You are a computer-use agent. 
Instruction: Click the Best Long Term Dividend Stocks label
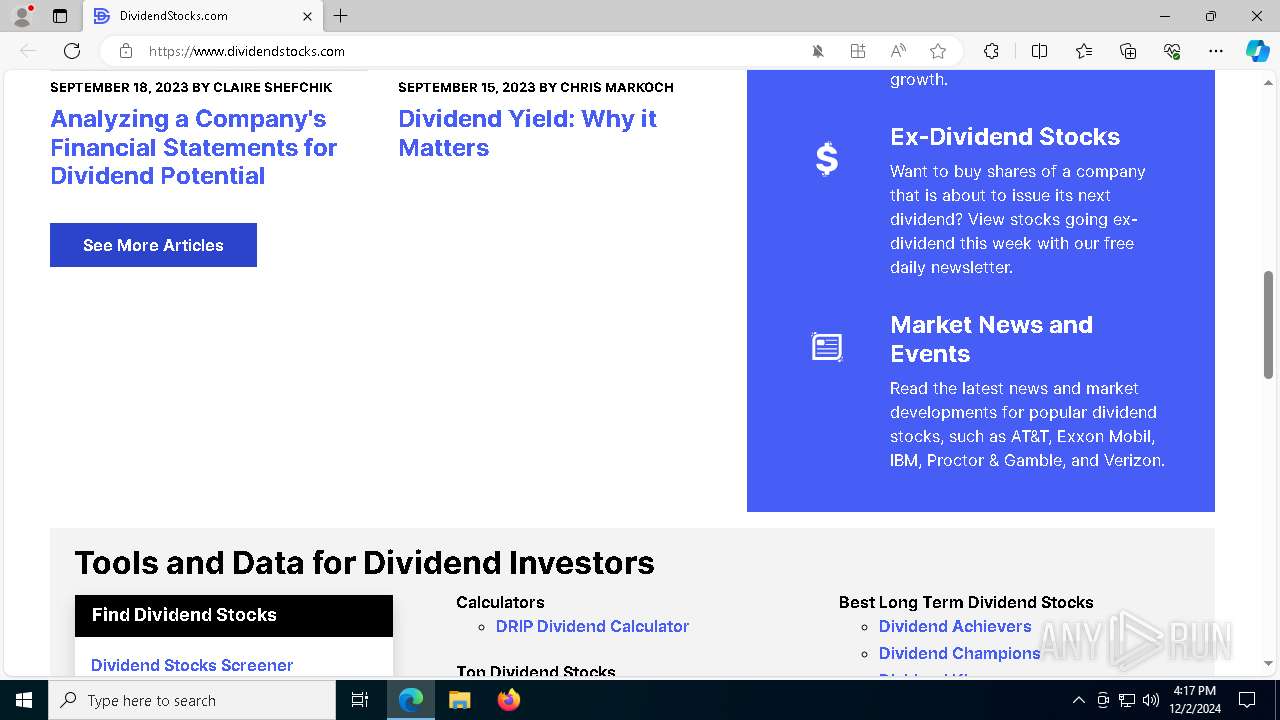click(966, 602)
